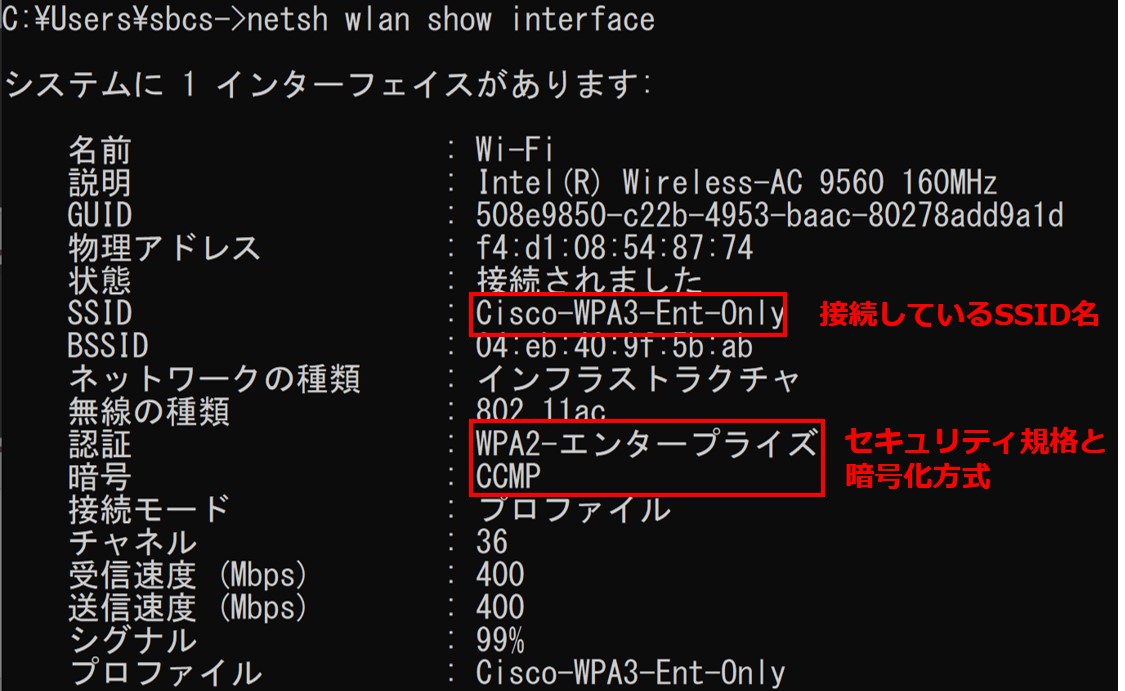Select SSID value 'Cisco-WPA3-Ent-Only'
Image resolution: width=1125 pixels, height=691 pixels.
pyautogui.click(x=629, y=314)
